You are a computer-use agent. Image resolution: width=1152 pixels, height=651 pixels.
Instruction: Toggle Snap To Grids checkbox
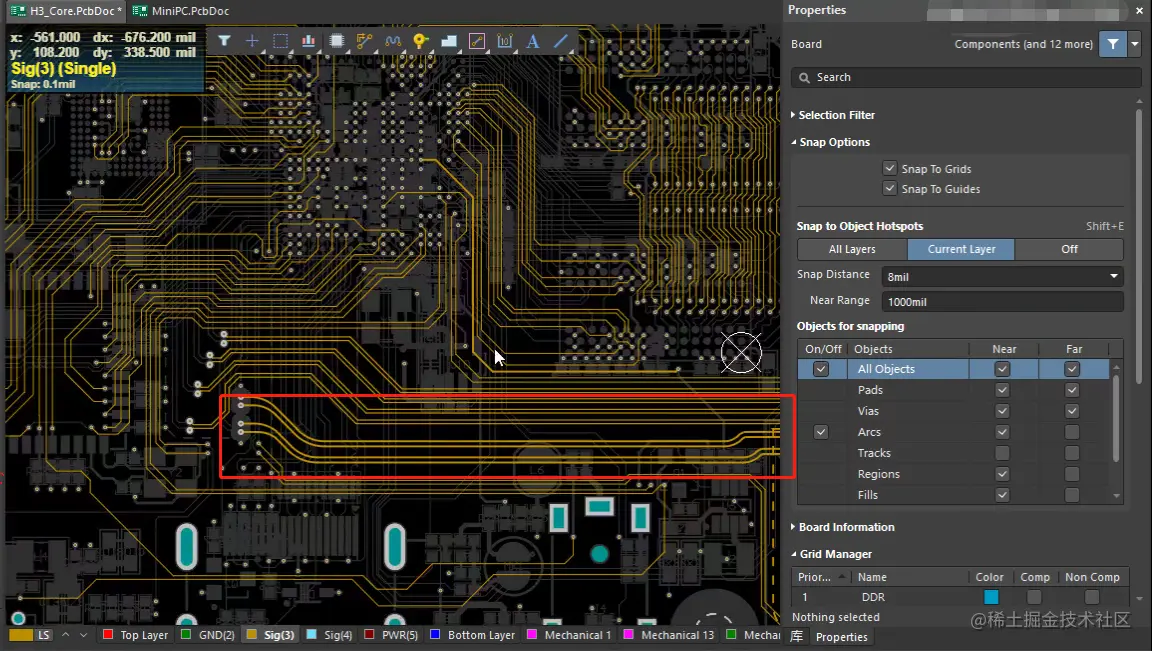[890, 168]
